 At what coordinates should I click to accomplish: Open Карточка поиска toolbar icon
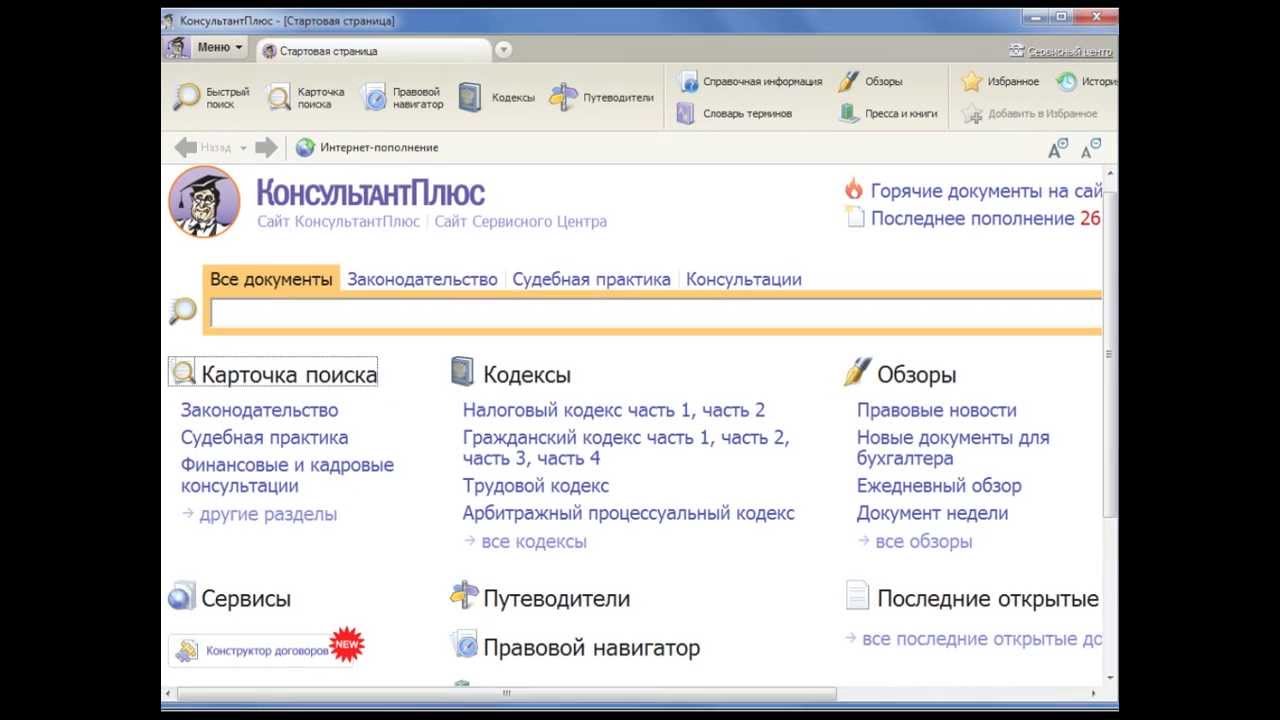279,97
